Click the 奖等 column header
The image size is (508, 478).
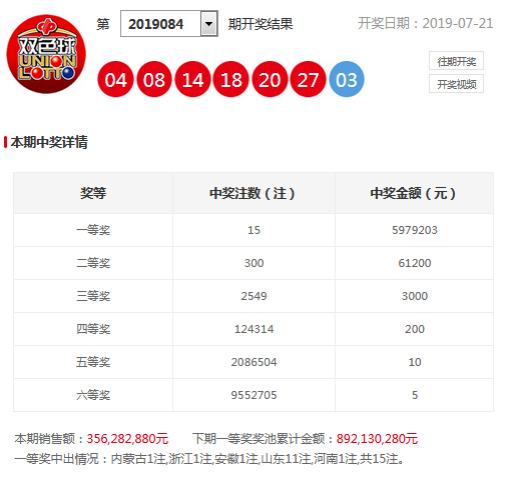[x=93, y=193]
